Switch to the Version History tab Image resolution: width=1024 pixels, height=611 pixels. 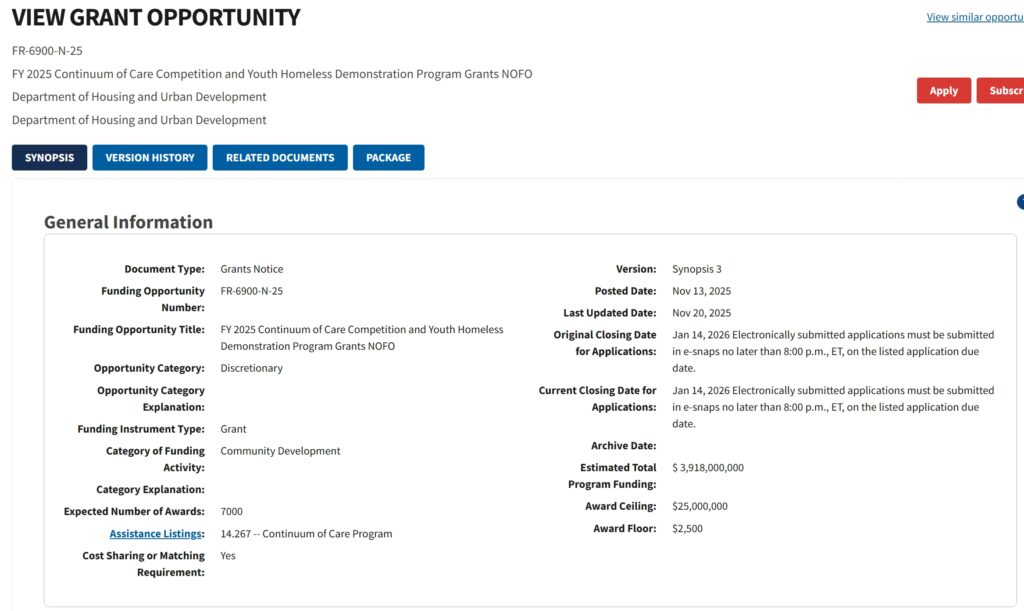click(x=150, y=158)
